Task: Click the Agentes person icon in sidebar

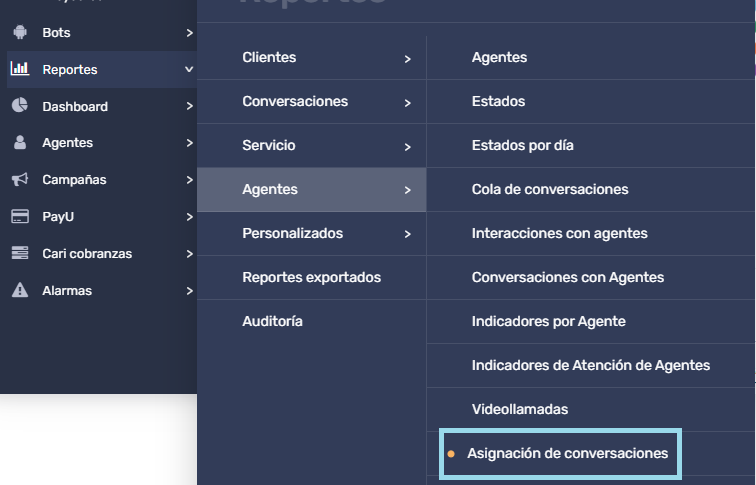Action: point(20,142)
